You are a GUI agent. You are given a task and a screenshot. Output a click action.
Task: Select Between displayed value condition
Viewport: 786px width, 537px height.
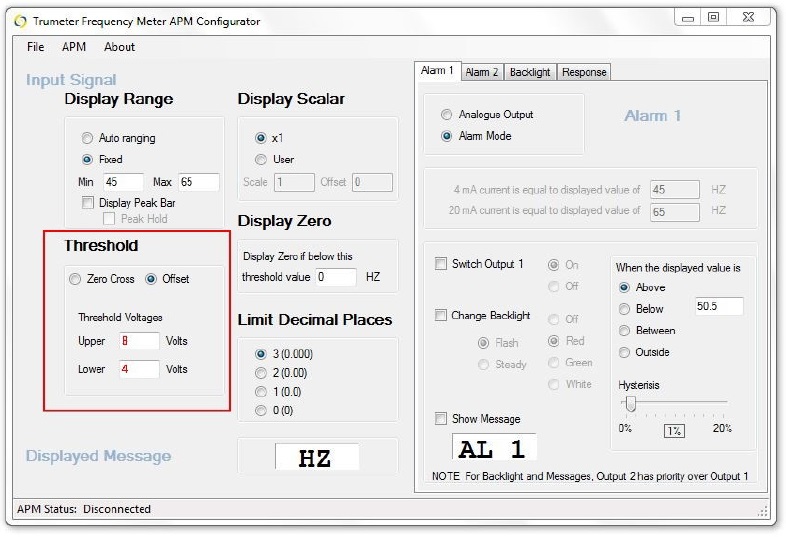coord(624,330)
